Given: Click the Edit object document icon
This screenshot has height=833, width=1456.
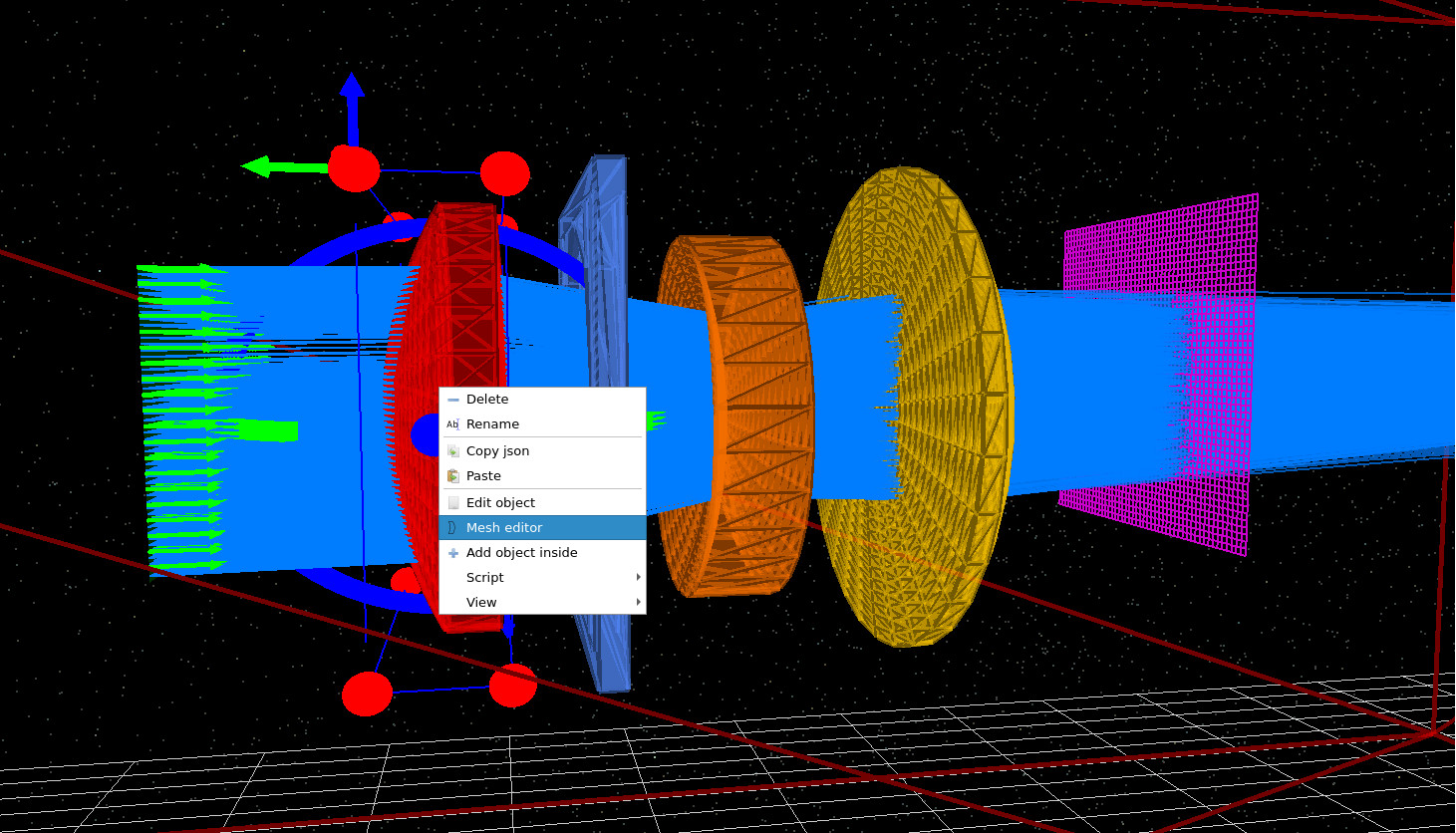Looking at the screenshot, I should (x=452, y=502).
